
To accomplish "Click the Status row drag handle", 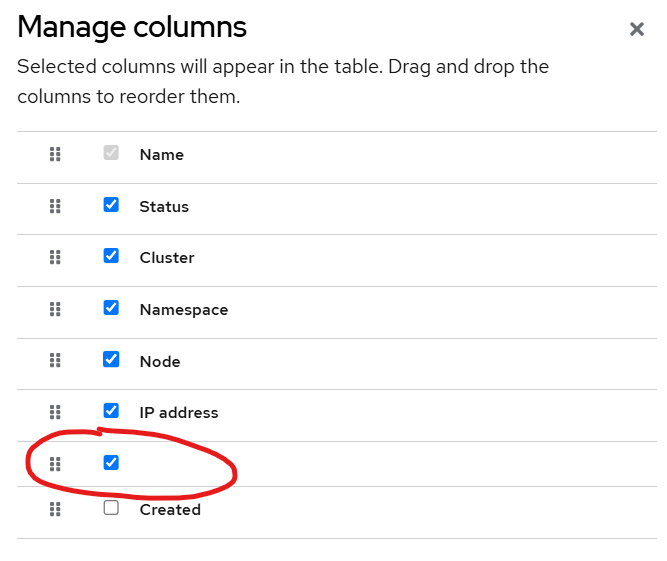I will pyautogui.click(x=55, y=206).
